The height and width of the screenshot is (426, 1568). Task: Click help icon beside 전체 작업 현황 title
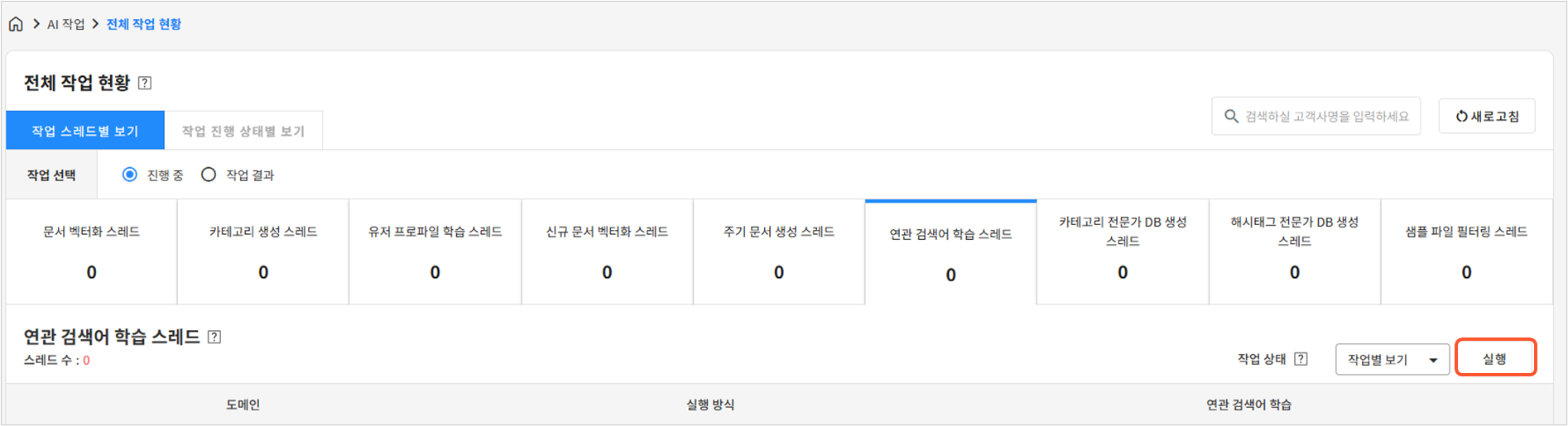(x=145, y=83)
